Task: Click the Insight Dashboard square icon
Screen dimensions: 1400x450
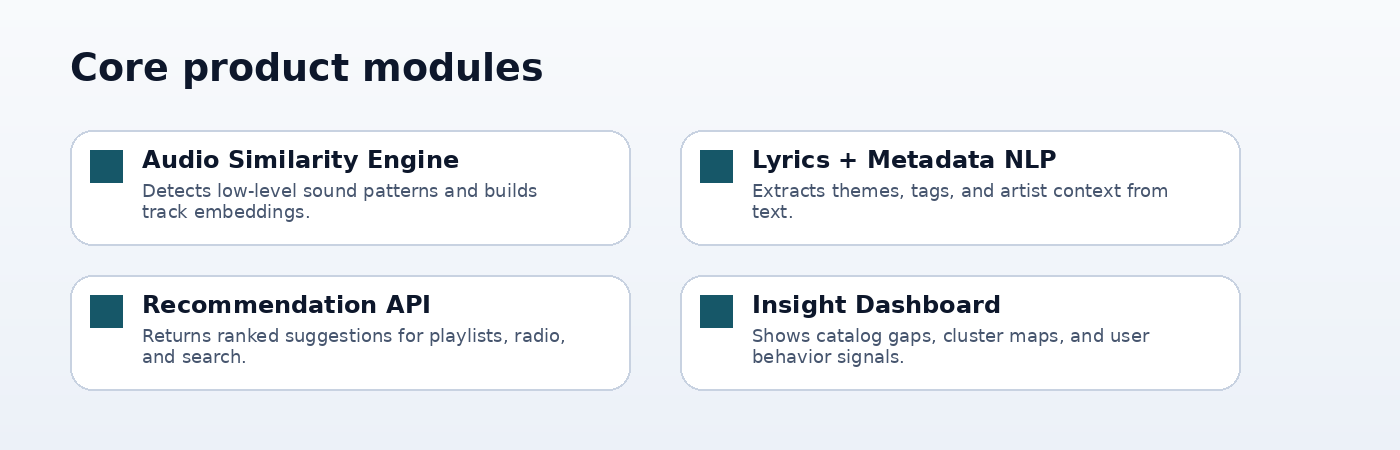Action: tap(716, 311)
